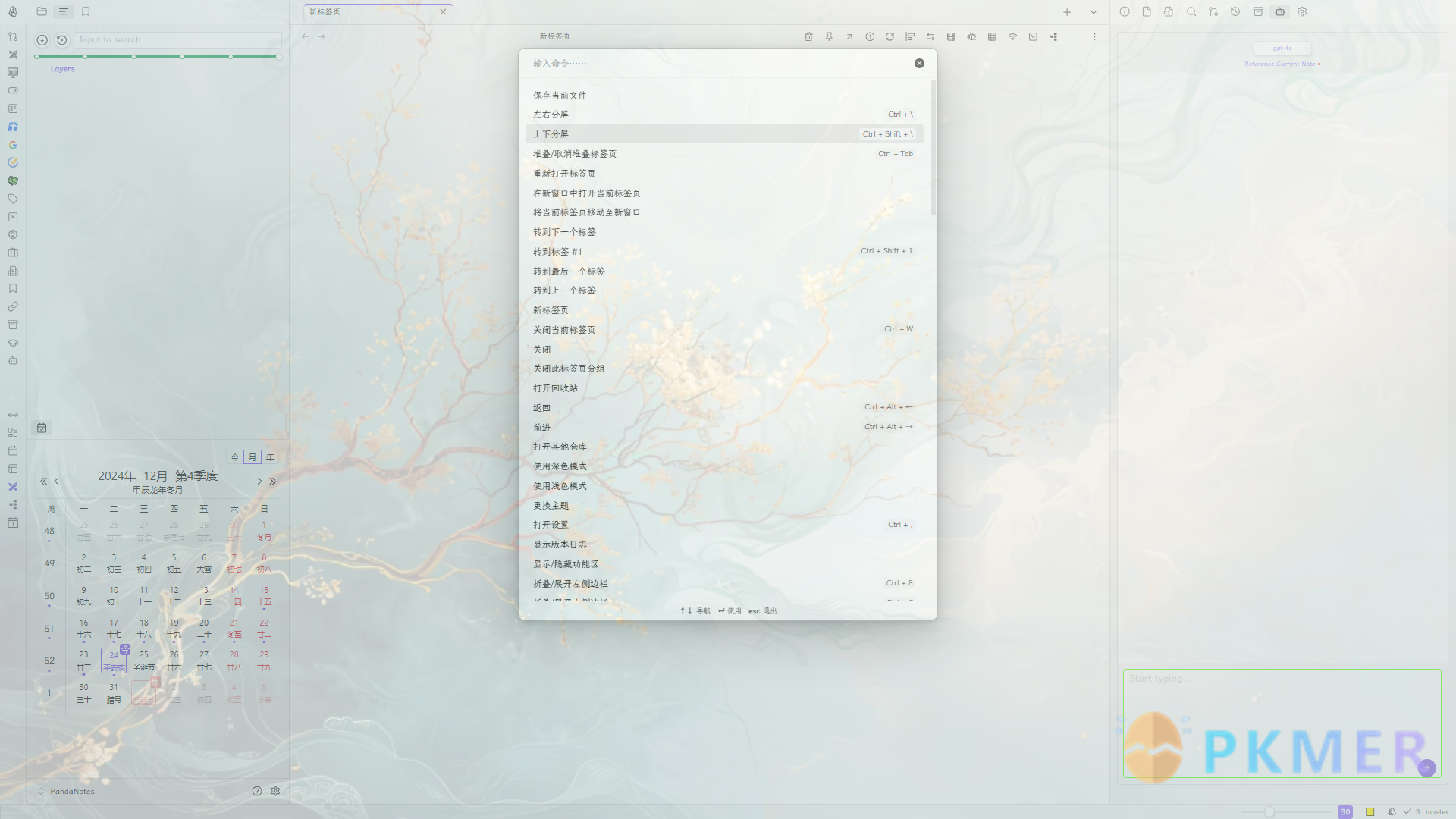1456x819 pixels.
Task: Open the search icon in right sidebar
Action: pos(1191,11)
